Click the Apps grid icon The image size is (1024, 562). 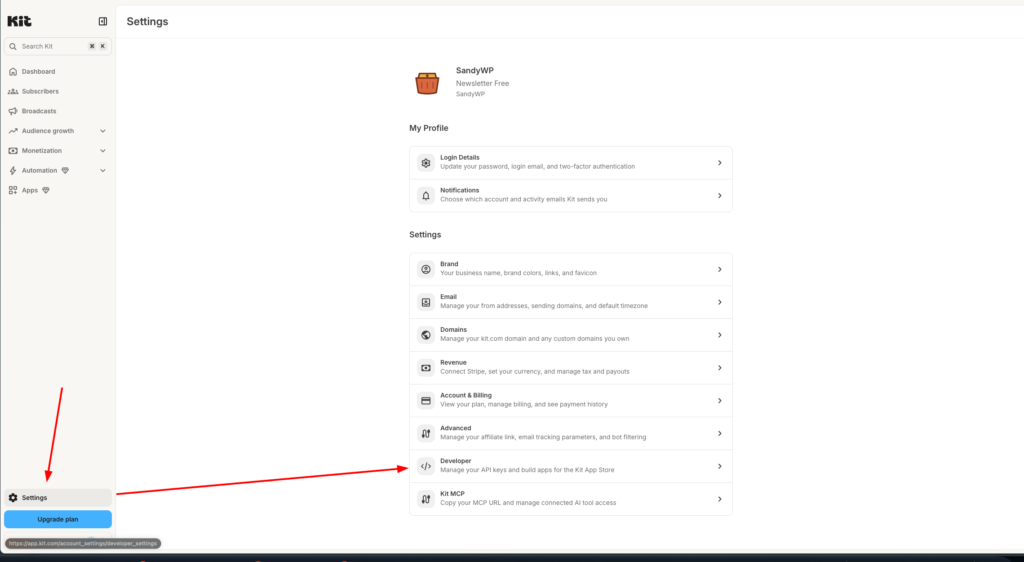13,190
